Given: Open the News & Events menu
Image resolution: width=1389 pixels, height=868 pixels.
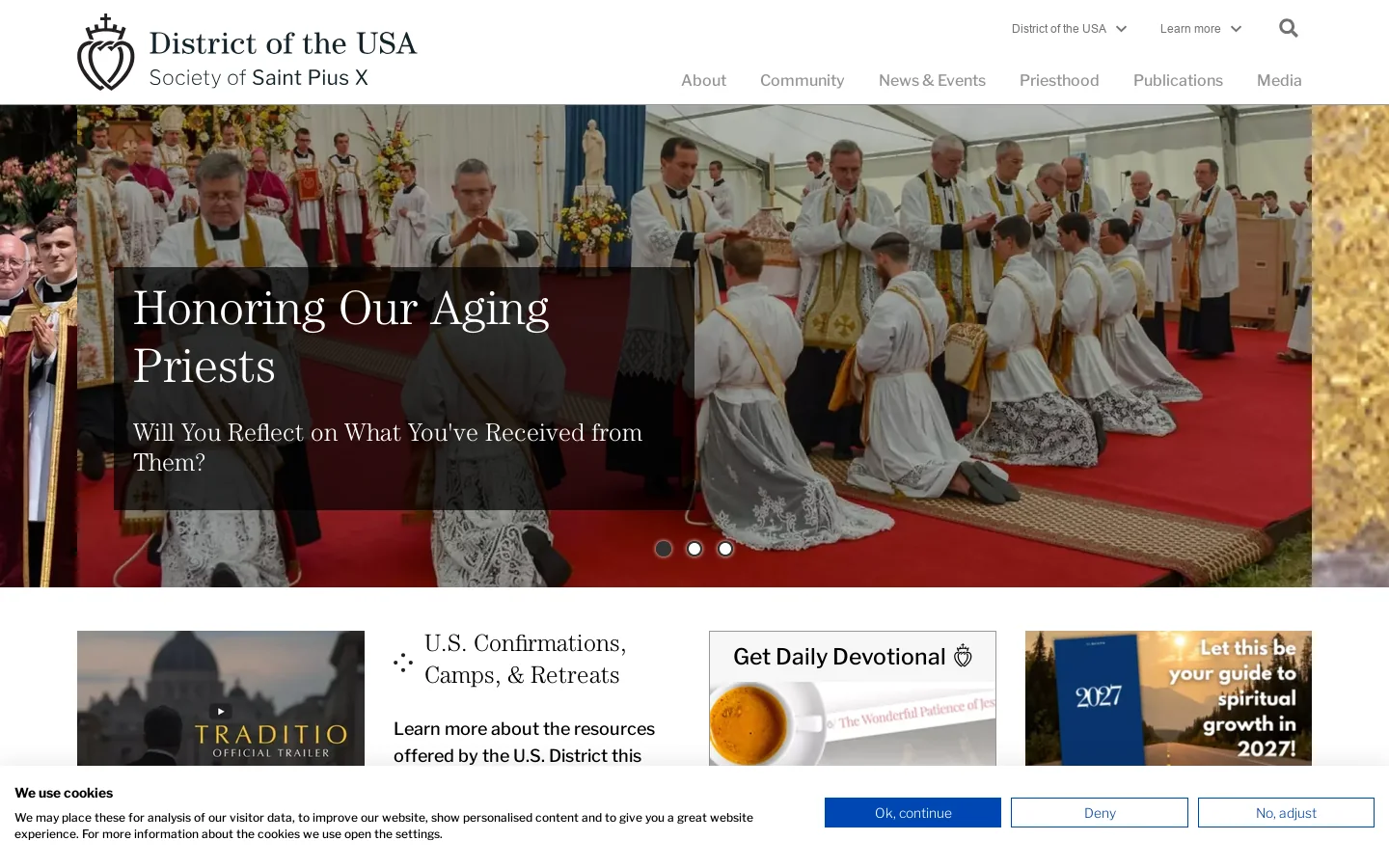Looking at the screenshot, I should (932, 81).
